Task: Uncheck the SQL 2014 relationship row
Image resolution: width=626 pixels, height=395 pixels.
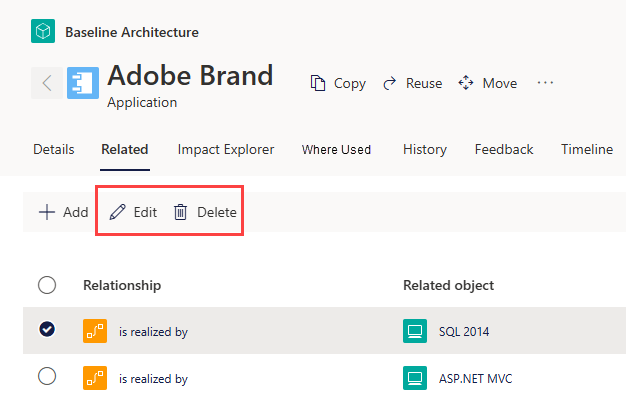Action: (x=47, y=329)
